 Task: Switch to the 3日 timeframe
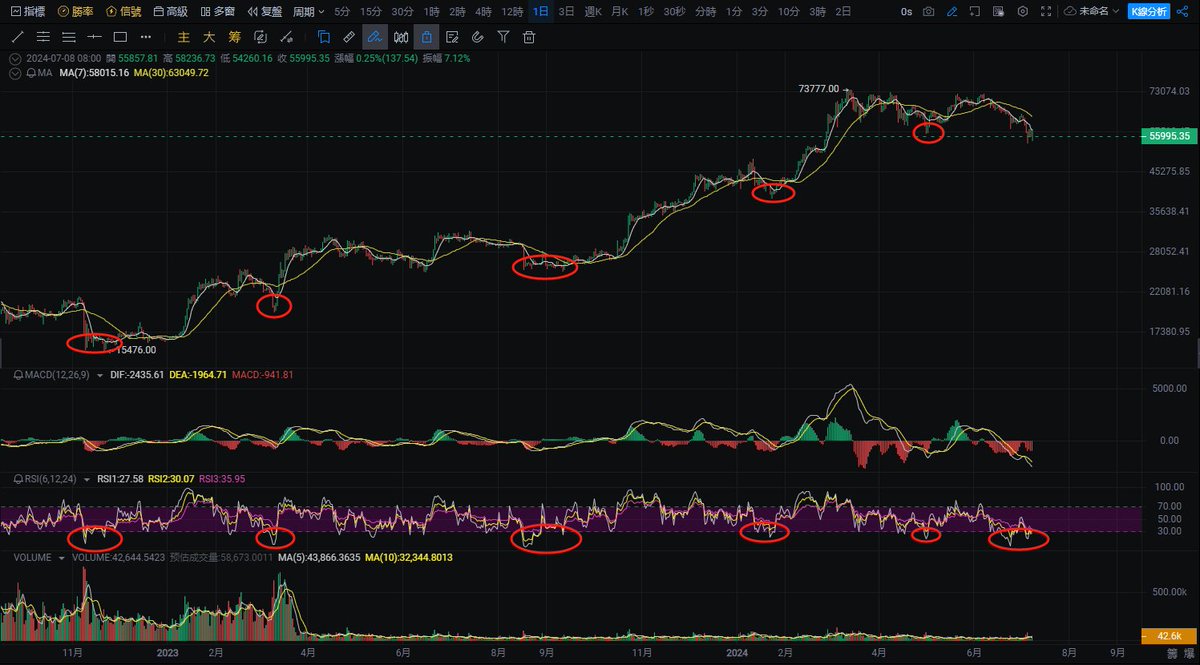[567, 11]
